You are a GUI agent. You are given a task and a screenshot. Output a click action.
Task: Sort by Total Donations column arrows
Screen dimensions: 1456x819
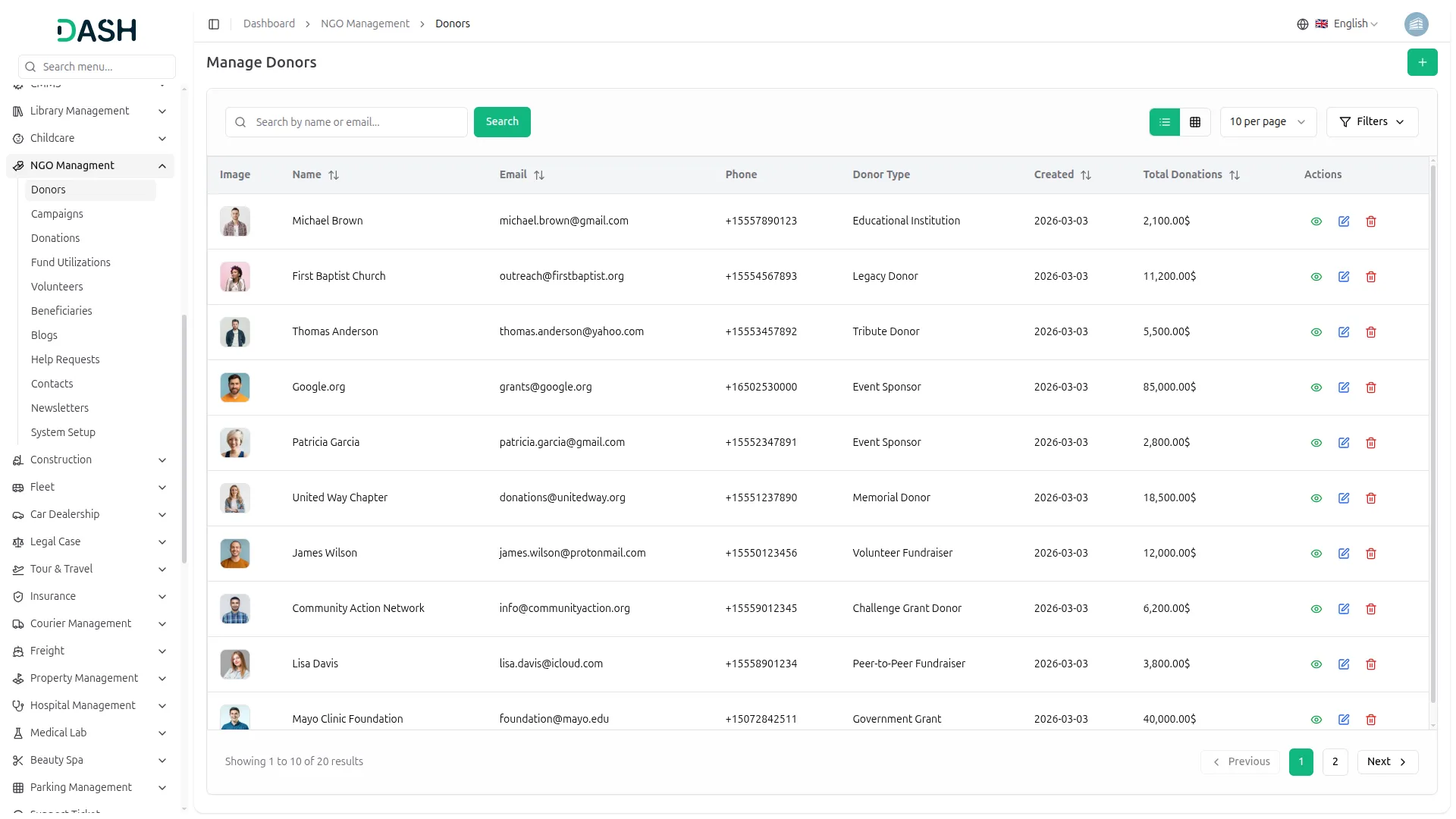click(x=1235, y=175)
